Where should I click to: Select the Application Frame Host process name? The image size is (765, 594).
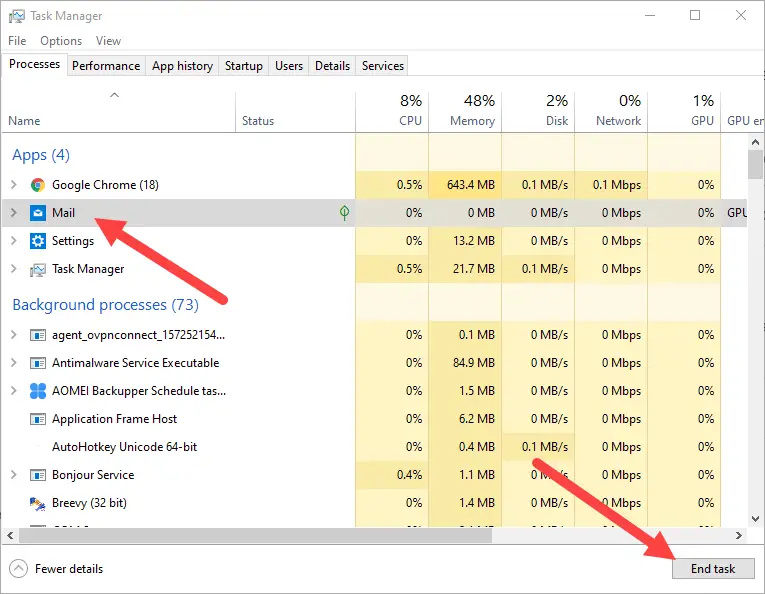tap(114, 419)
